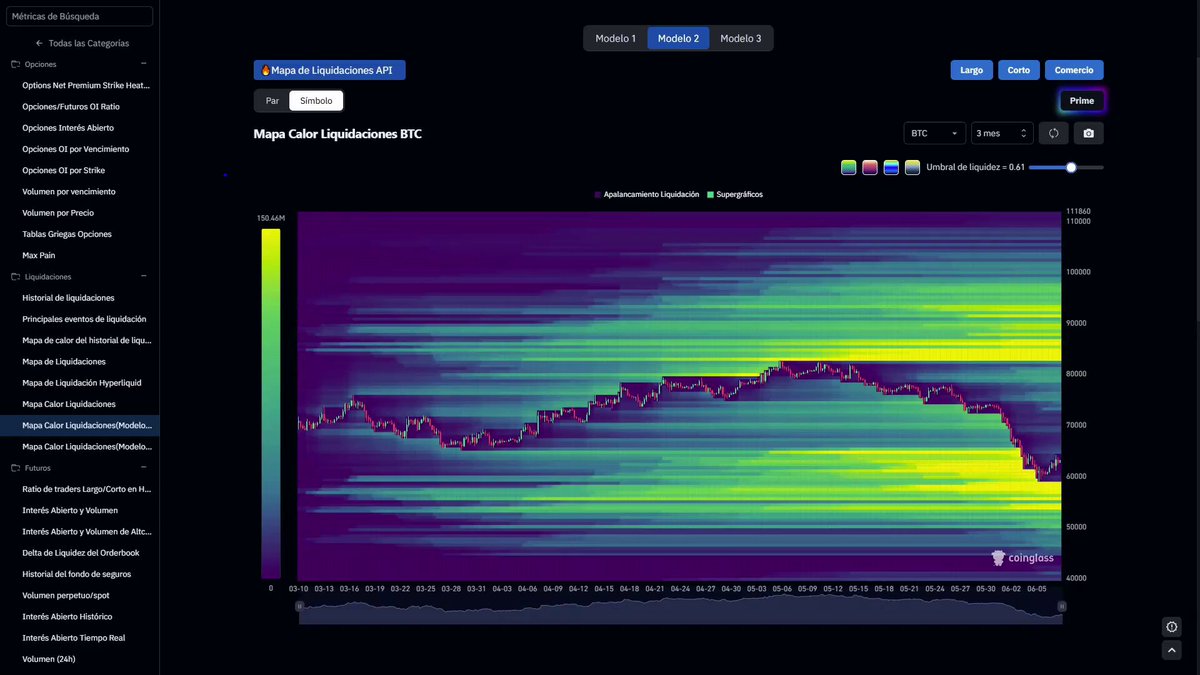Open Interés Abierto Tiempo Real
Image resolution: width=1200 pixels, height=675 pixels.
coord(73,637)
